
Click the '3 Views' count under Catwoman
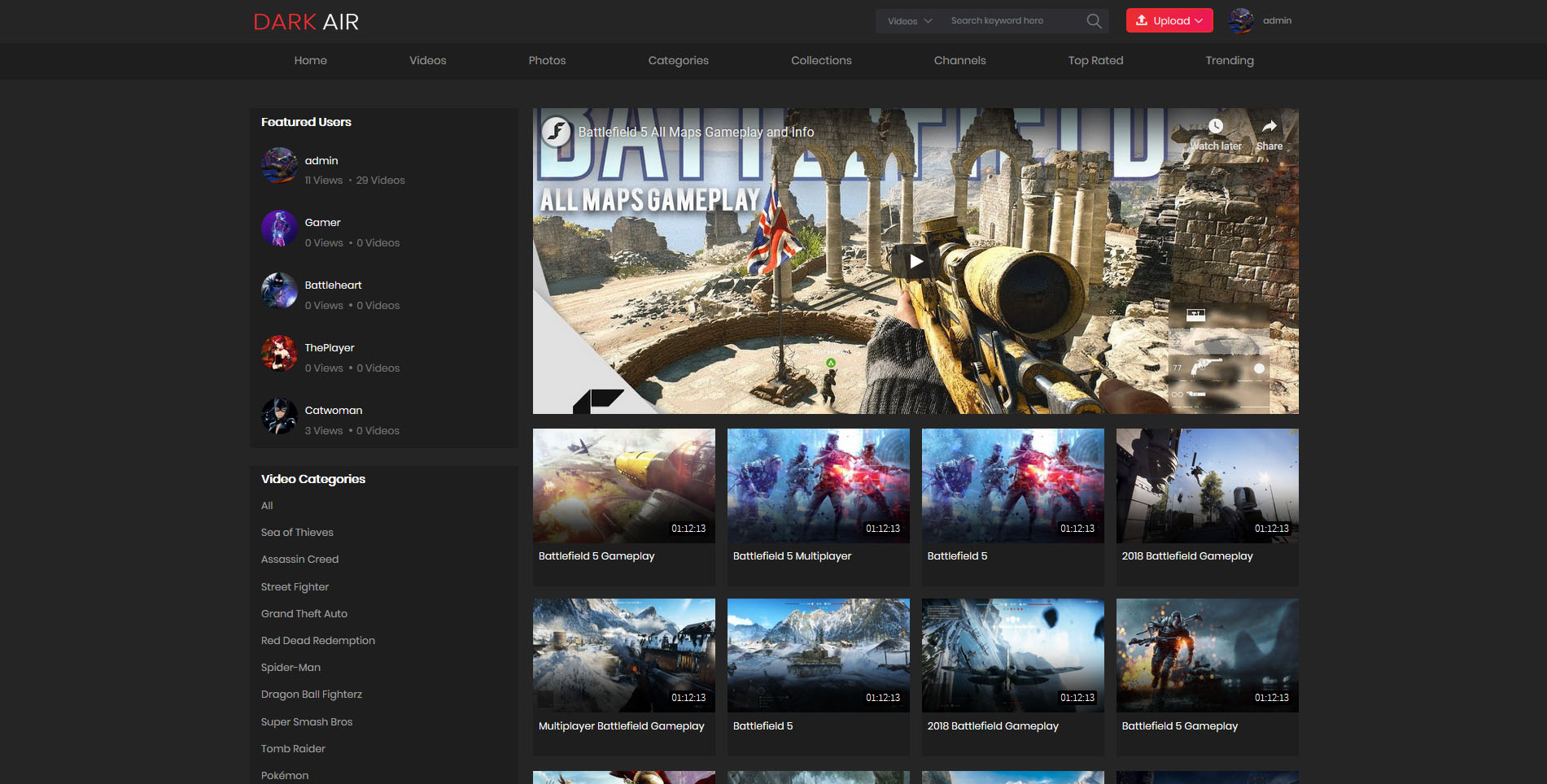point(323,430)
